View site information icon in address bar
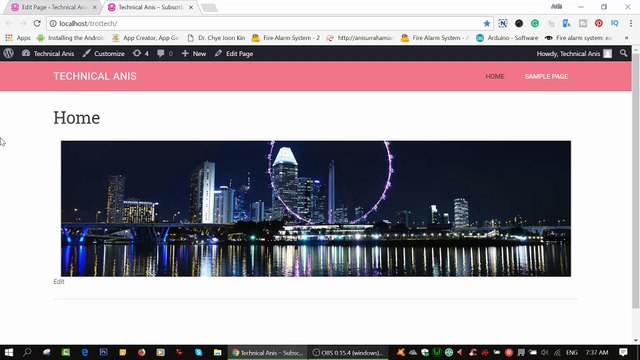 53,24
